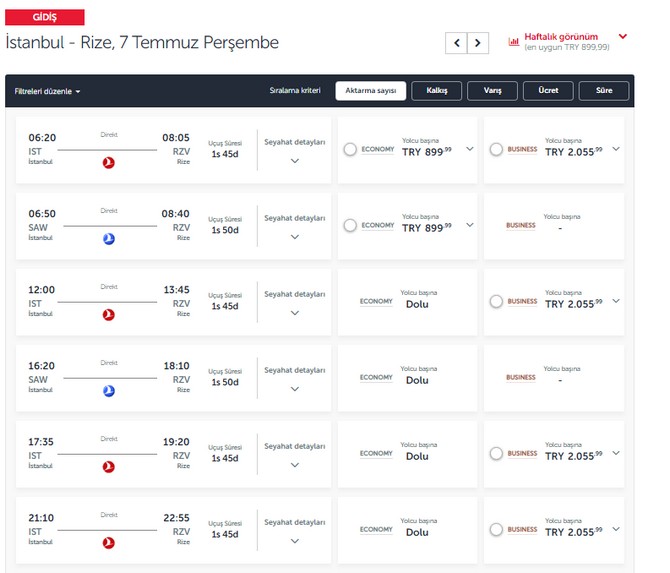Sort flights by Aktarma sayısı
This screenshot has height=573, width=670.
[370, 91]
